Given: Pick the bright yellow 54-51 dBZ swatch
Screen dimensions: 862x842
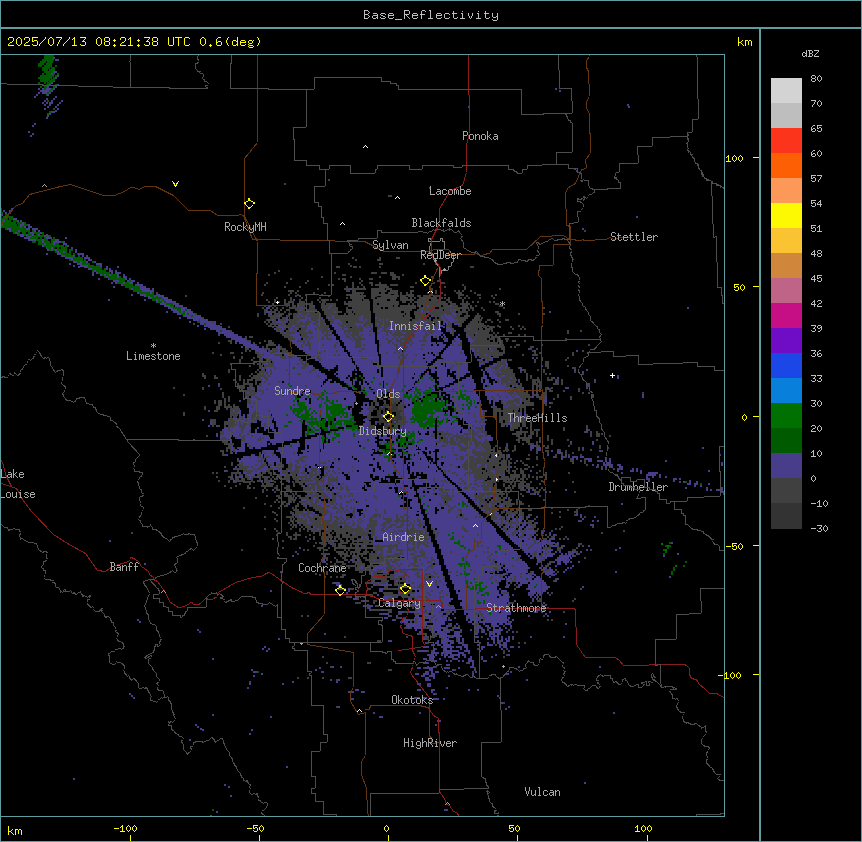Looking at the screenshot, I should 786,215.
